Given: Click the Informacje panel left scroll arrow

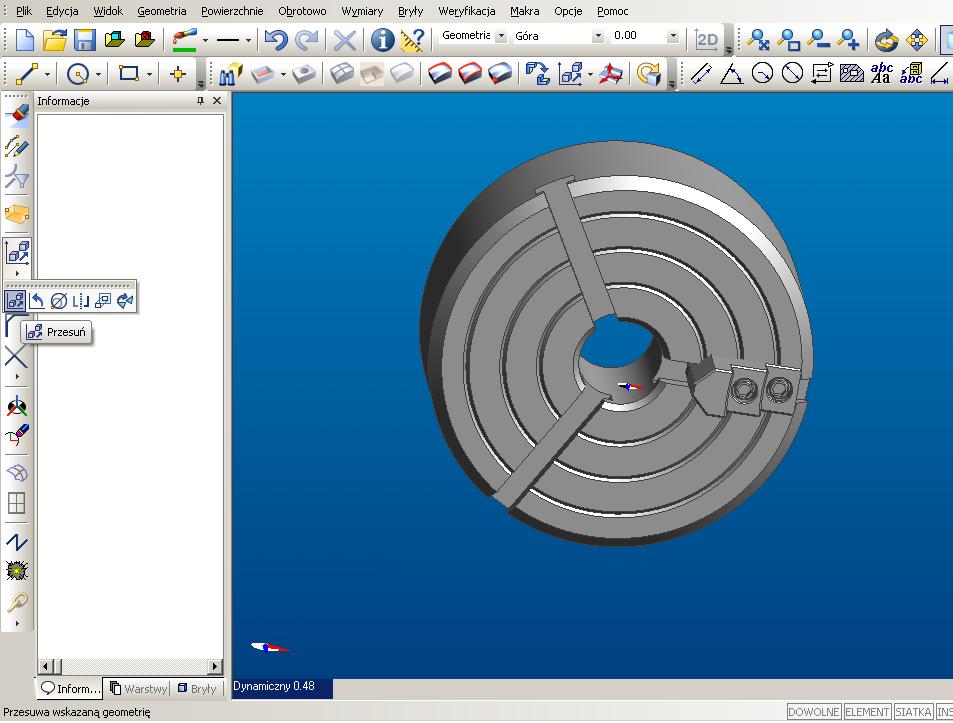Looking at the screenshot, I should (x=46, y=666).
